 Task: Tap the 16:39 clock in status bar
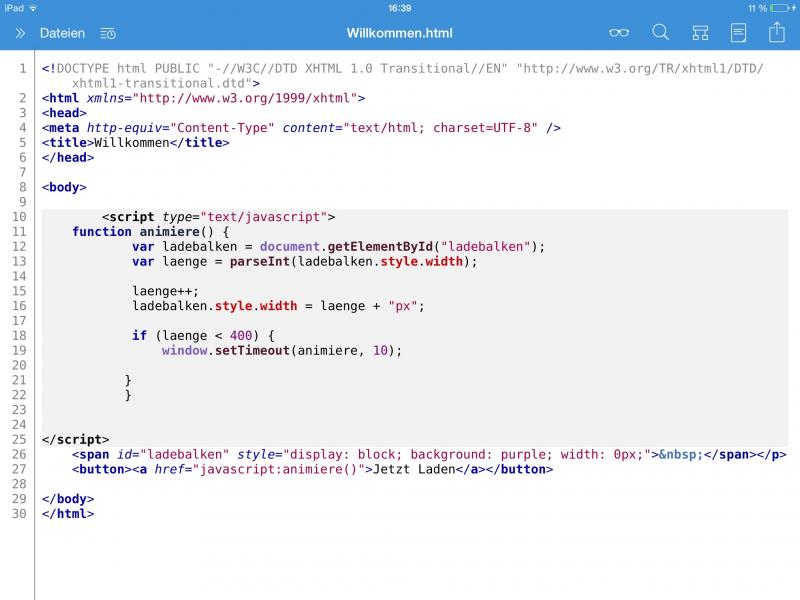click(399, 8)
